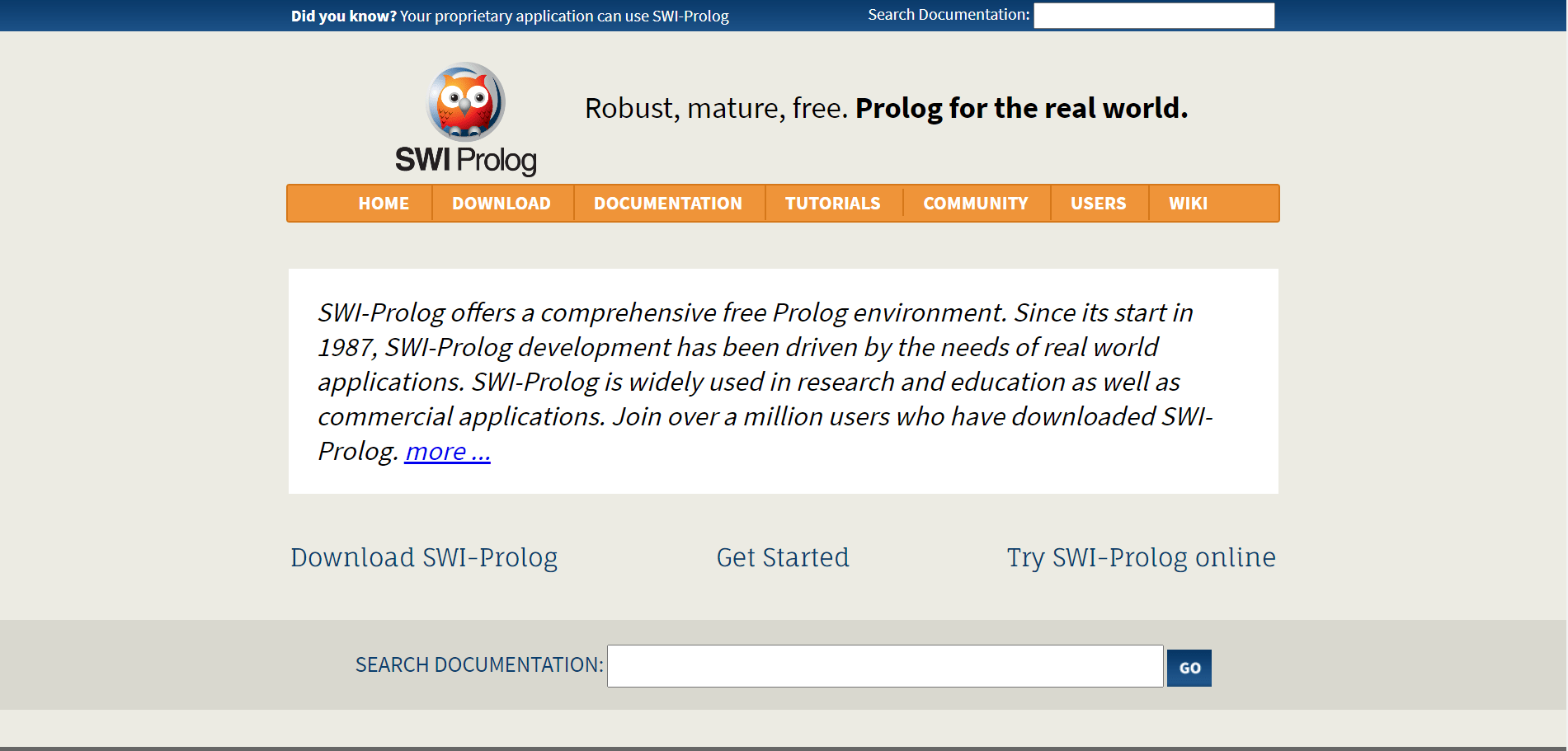Open the DOWNLOAD menu
Image resolution: width=1568 pixels, height=751 pixels.
[501, 204]
